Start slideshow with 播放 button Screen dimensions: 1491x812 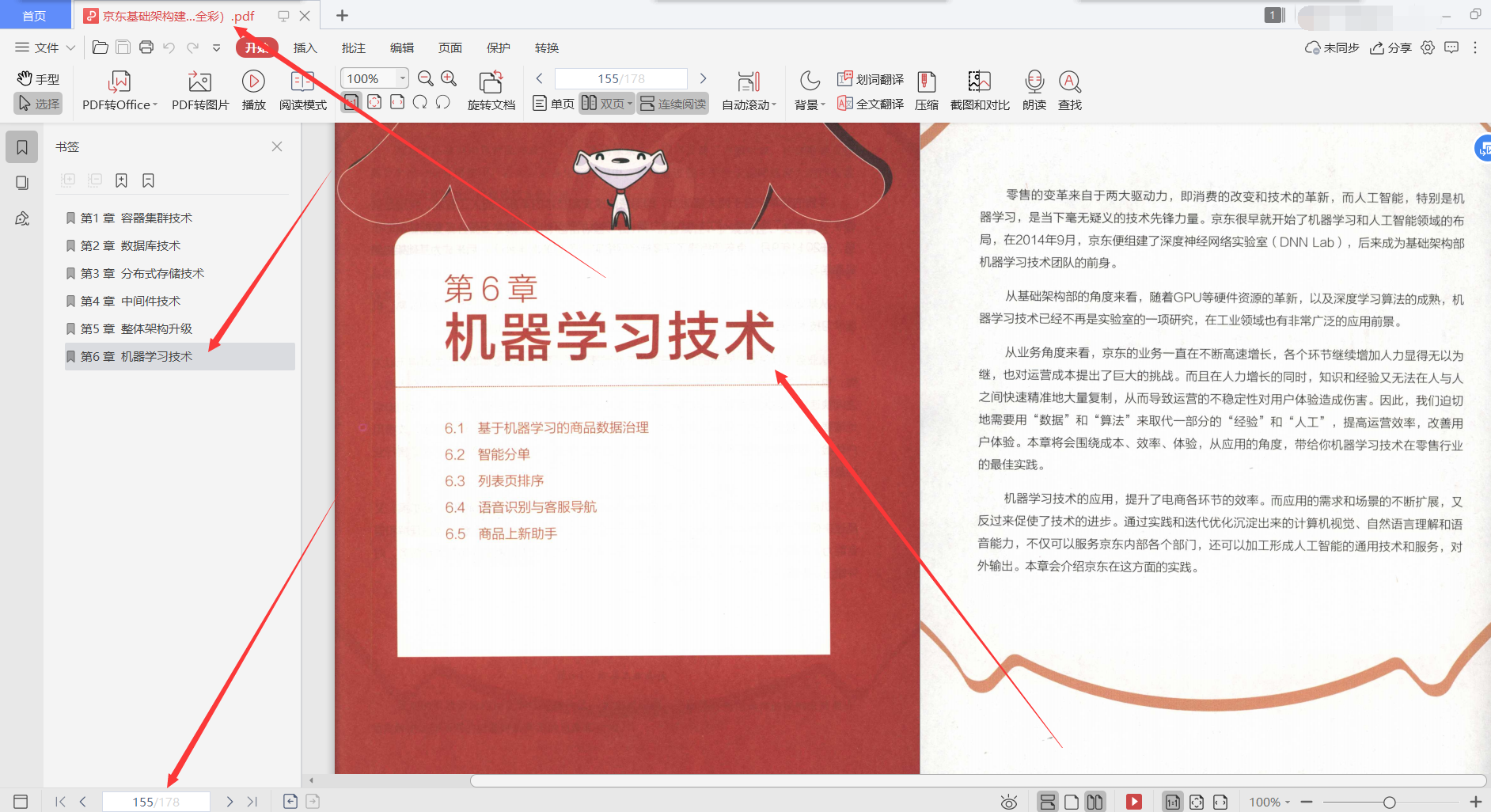pos(253,91)
